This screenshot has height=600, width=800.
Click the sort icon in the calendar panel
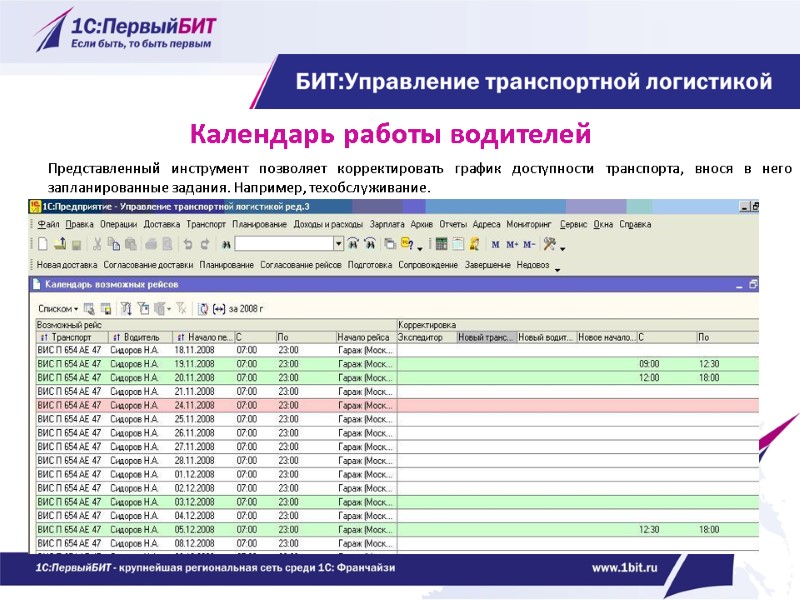pos(127,308)
